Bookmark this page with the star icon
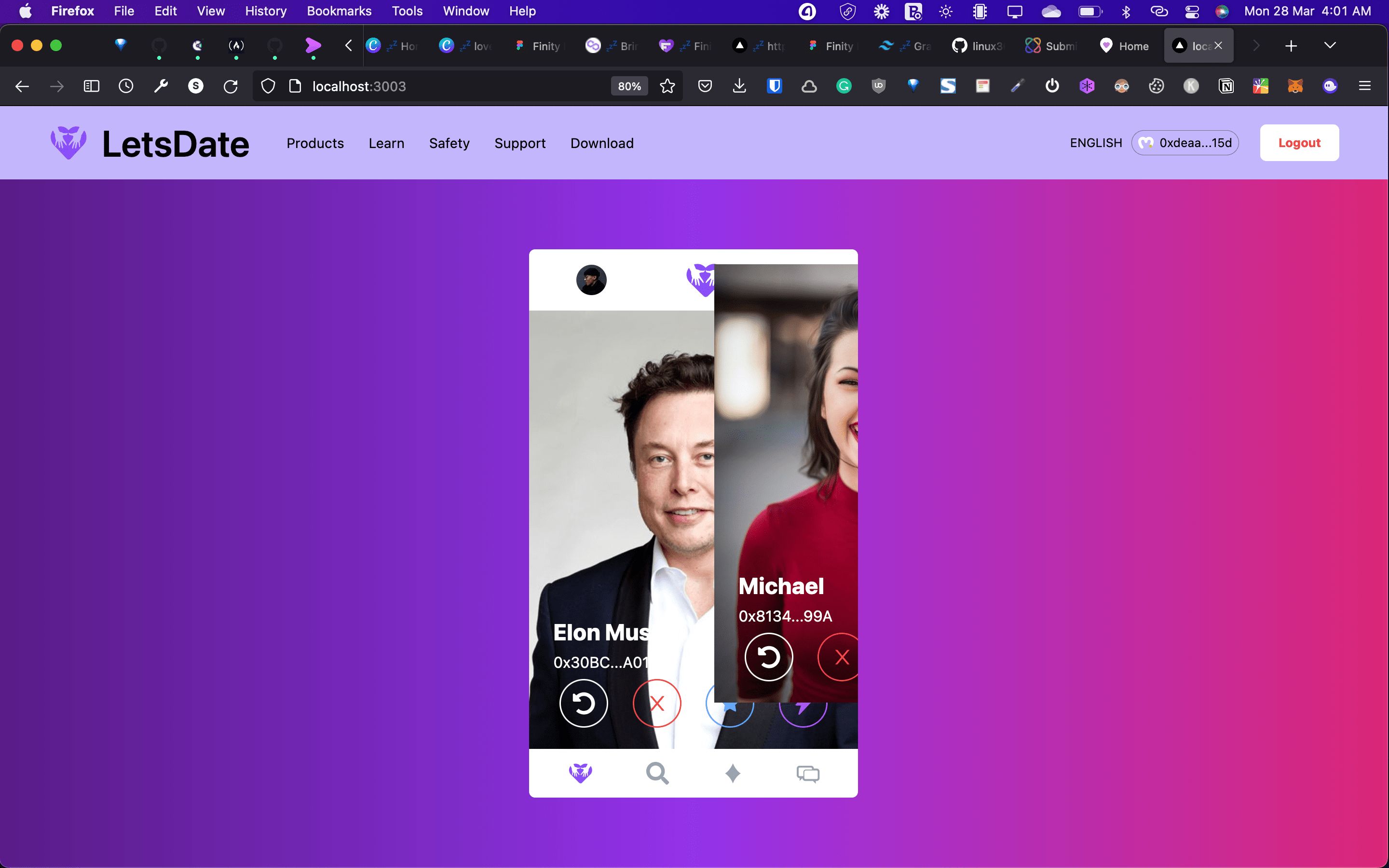This screenshot has width=1389, height=868. tap(667, 86)
